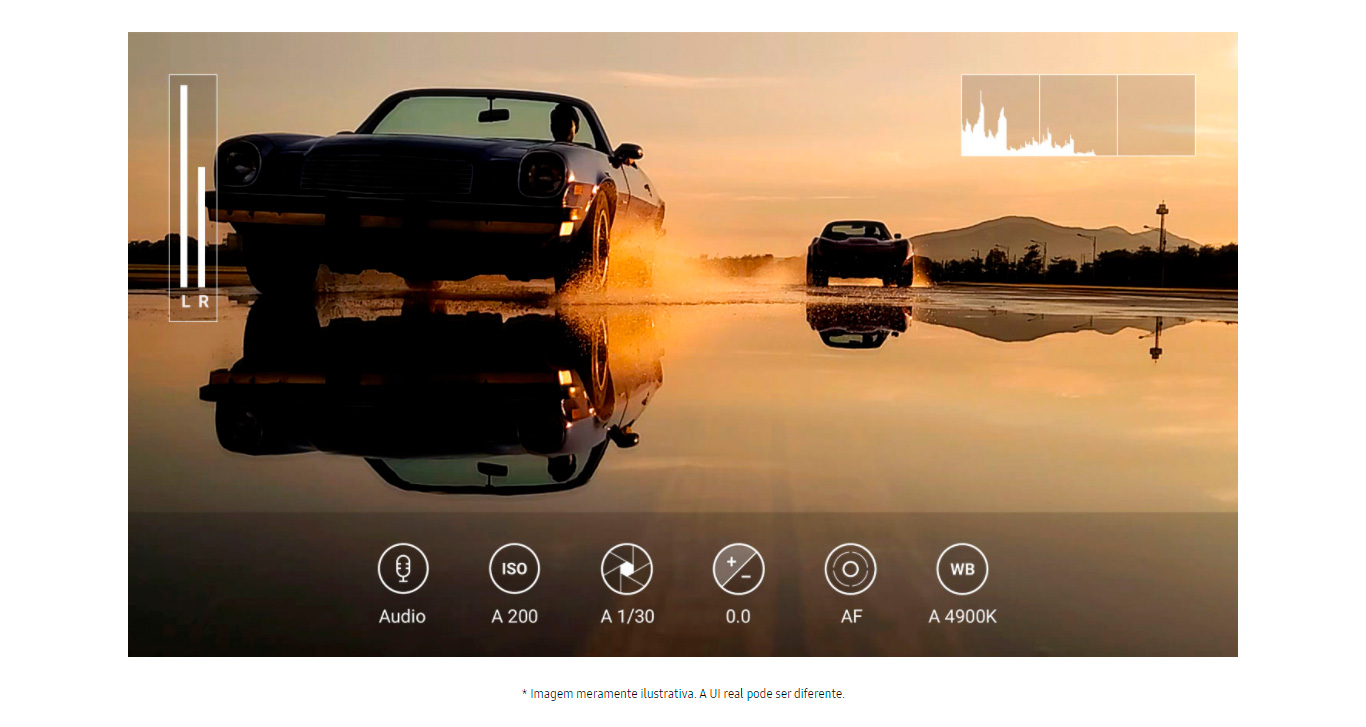Click the 'A 1/30' shutter value
This screenshot has width=1366, height=727.
point(627,616)
